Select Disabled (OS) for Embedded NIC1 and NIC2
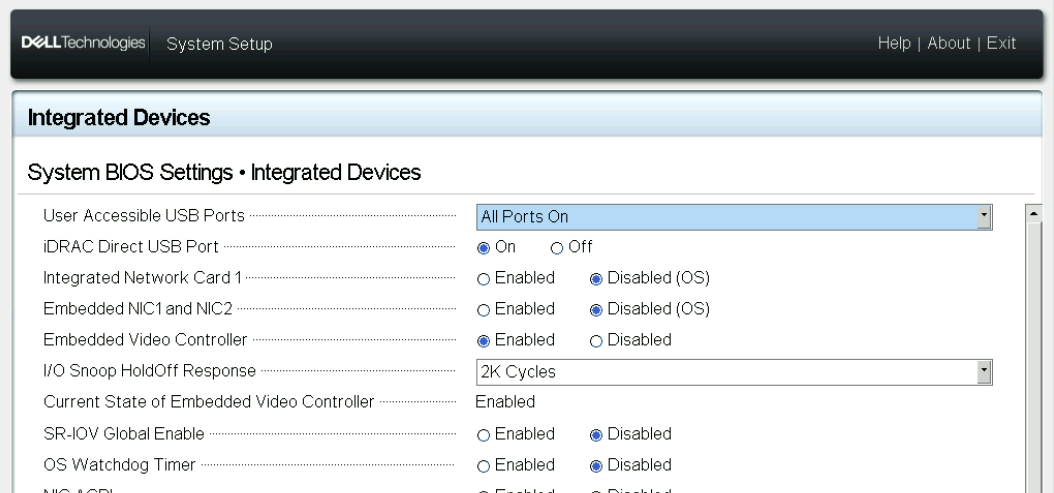1054x493 pixels. (597, 309)
